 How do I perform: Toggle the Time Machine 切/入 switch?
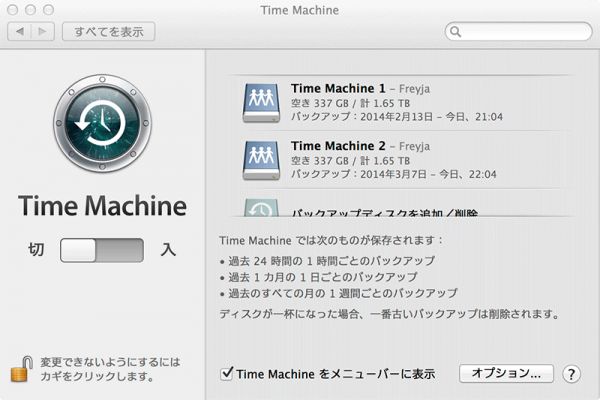click(103, 250)
